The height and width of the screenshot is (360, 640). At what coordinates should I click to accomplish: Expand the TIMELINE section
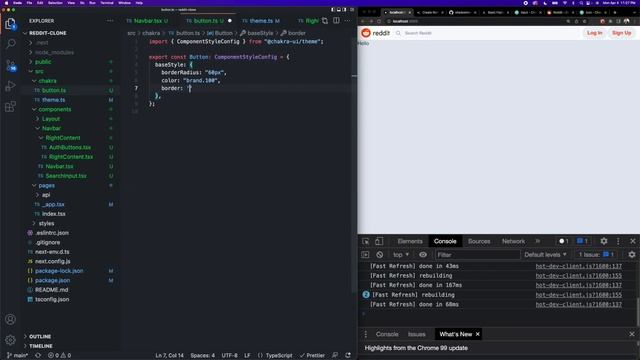(x=40, y=346)
